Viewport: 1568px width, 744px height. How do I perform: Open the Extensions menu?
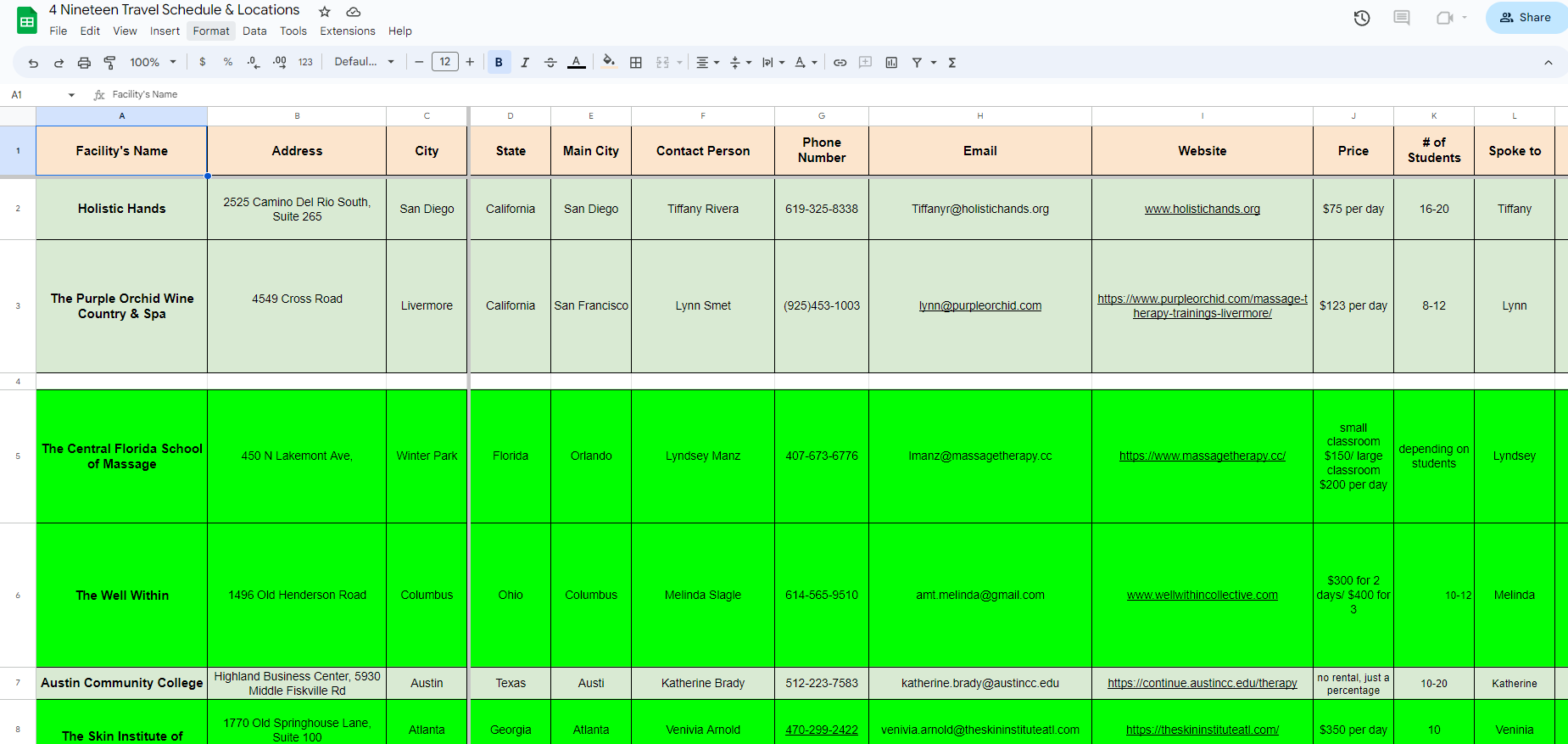[x=348, y=31]
